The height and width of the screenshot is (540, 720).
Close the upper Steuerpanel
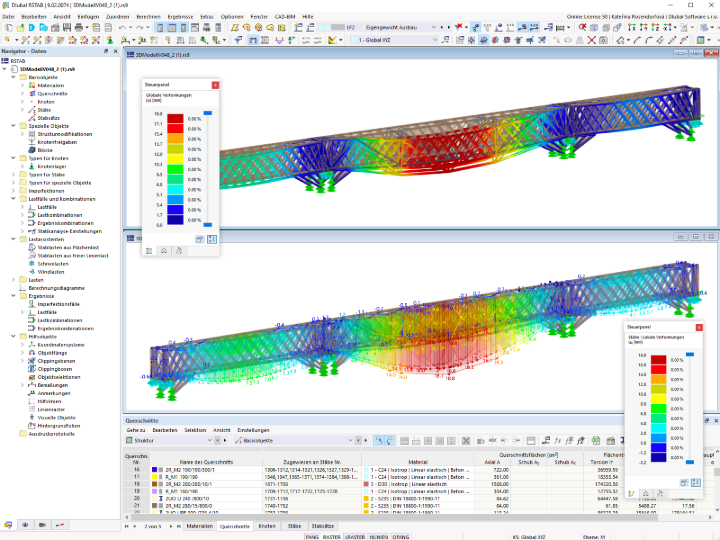coord(215,85)
